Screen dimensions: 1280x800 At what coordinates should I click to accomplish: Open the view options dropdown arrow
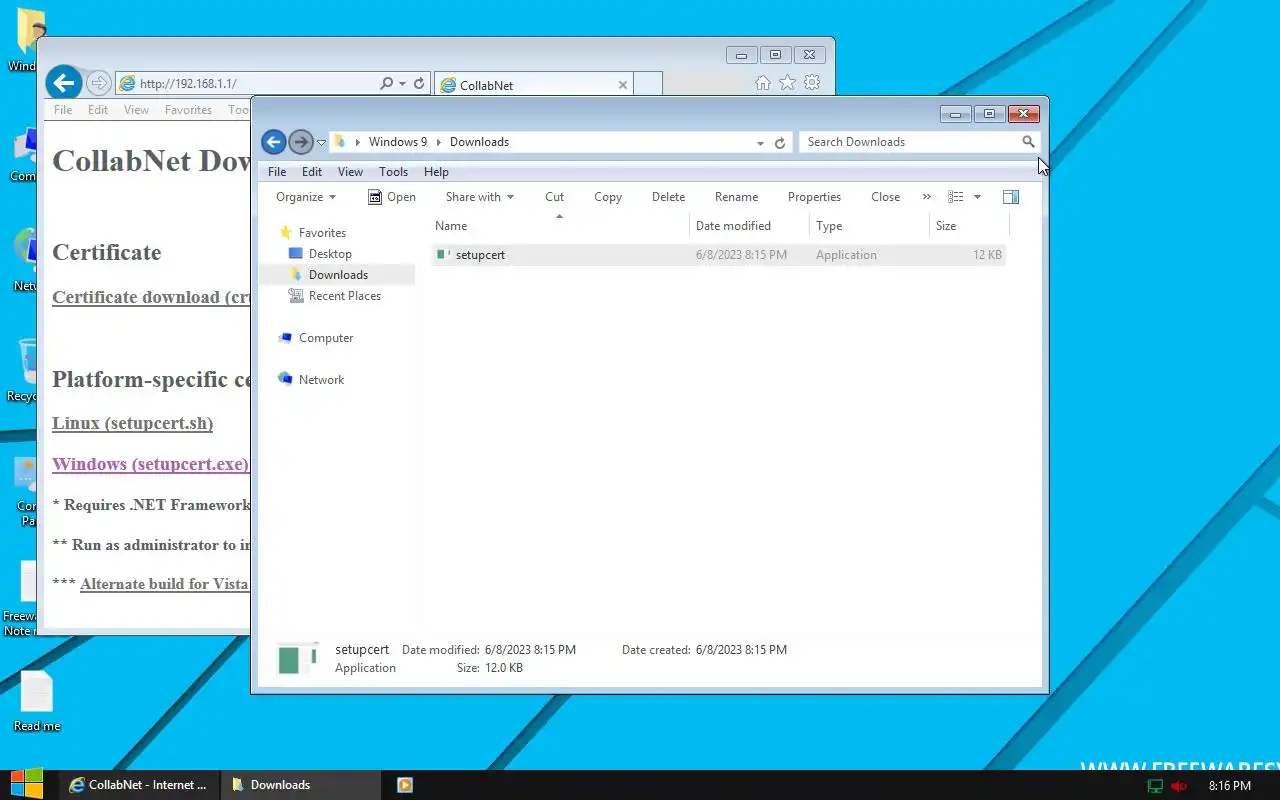click(977, 197)
